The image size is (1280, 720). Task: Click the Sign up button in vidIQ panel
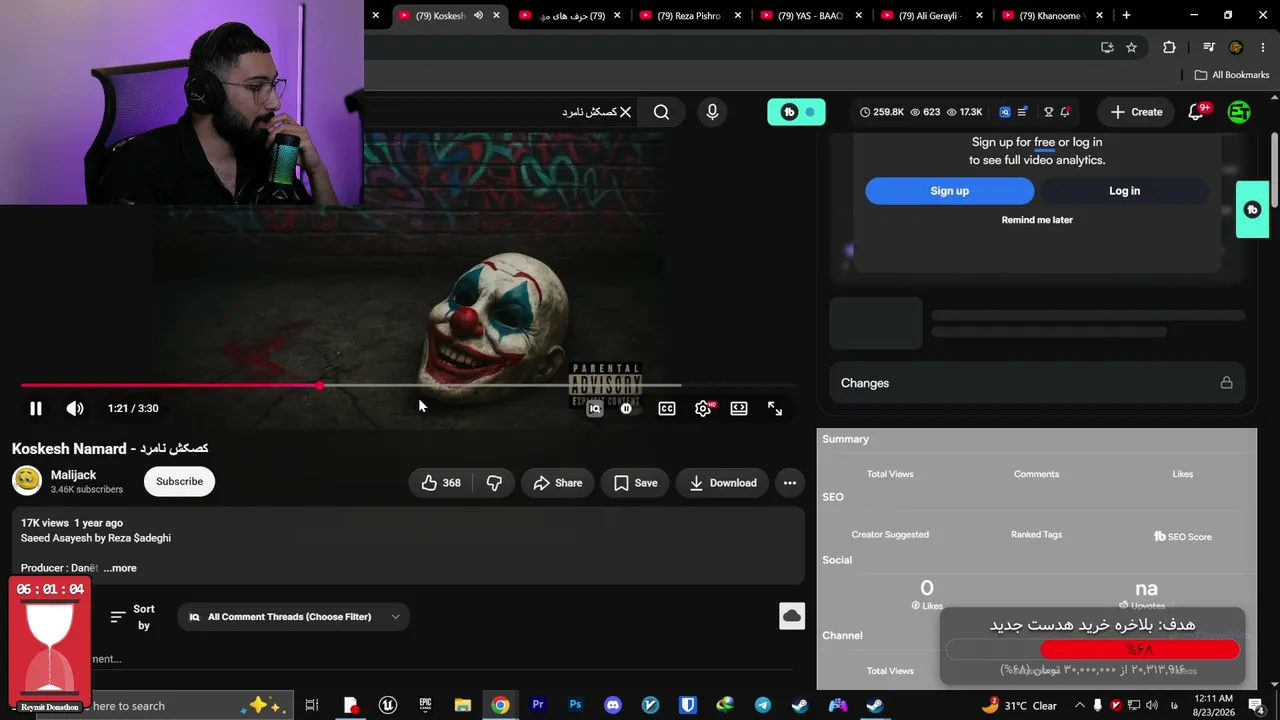point(949,191)
